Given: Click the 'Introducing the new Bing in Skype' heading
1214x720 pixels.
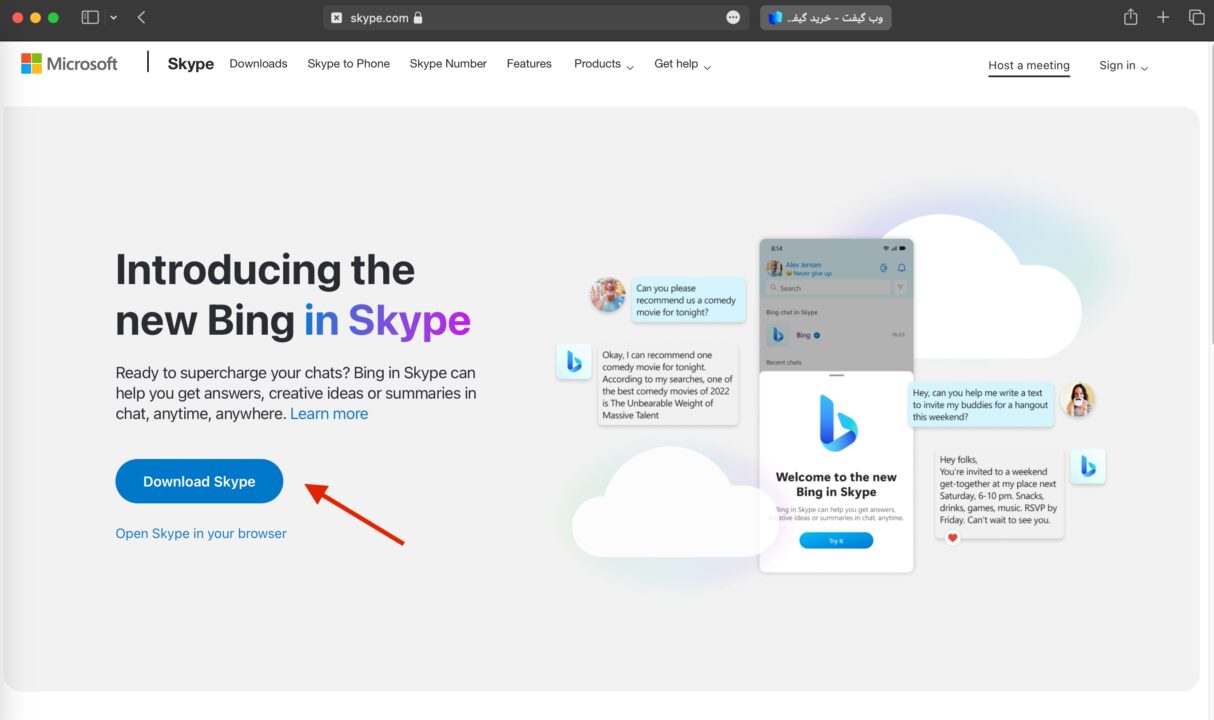Looking at the screenshot, I should 293,295.
